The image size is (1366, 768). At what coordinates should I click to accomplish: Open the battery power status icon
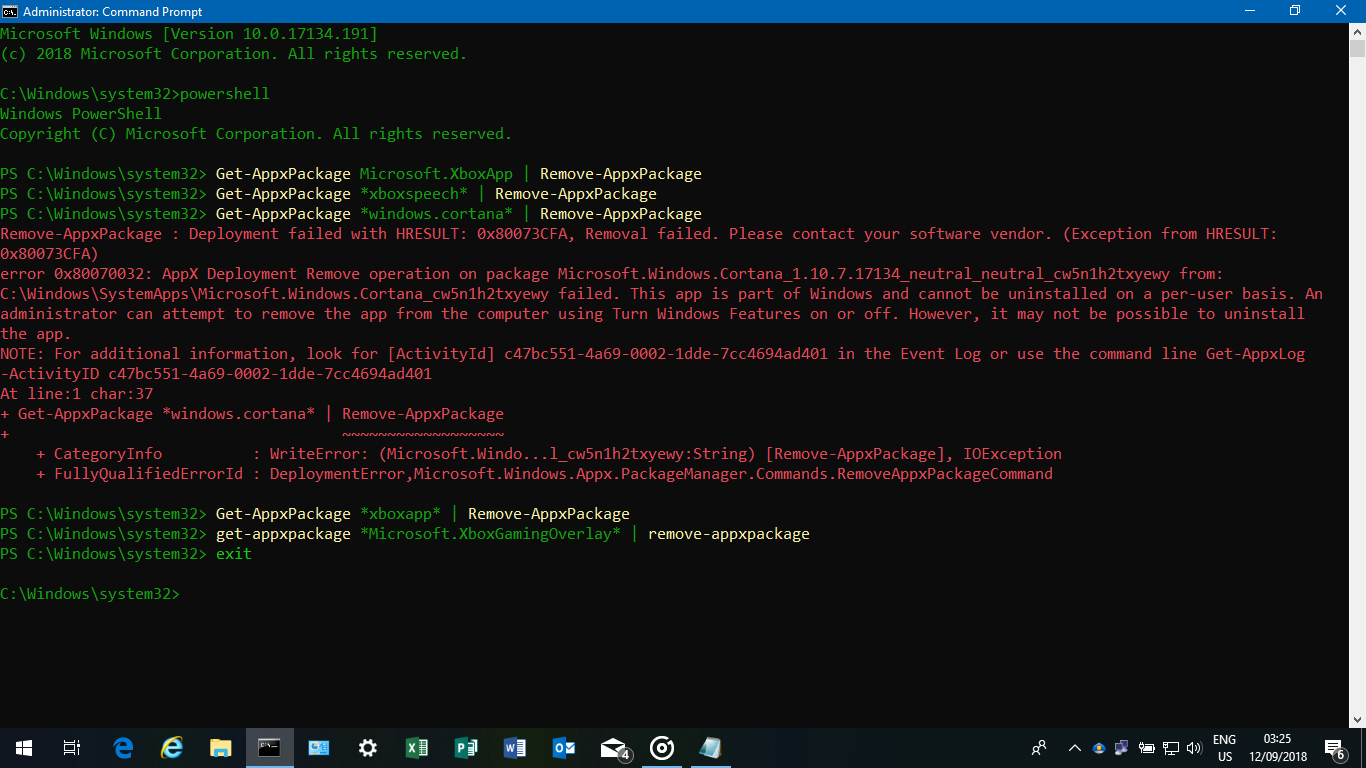[x=1146, y=748]
